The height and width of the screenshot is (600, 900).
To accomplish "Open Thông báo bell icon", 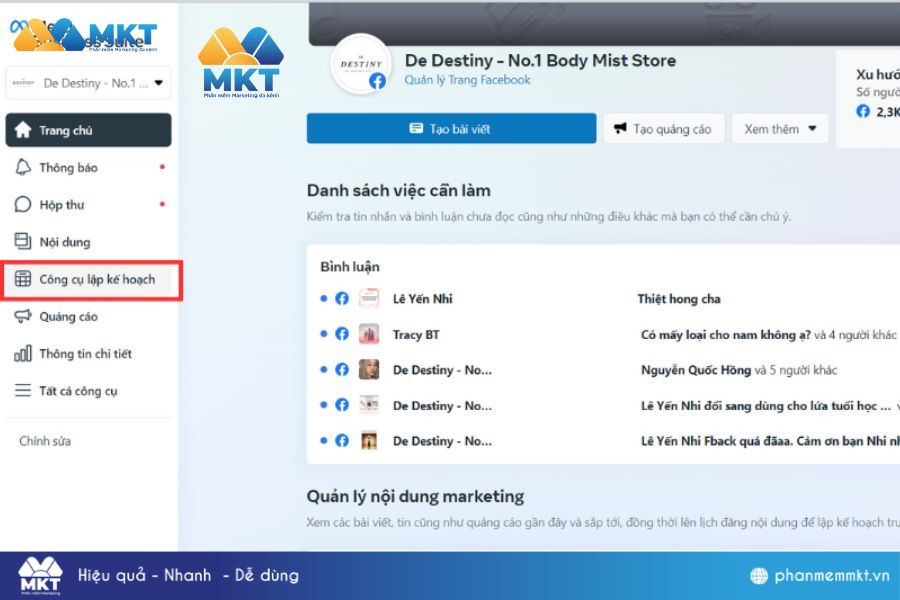I will 23,167.
